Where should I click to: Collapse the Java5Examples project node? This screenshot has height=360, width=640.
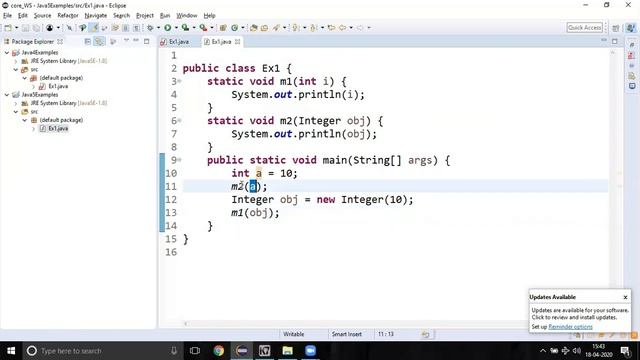[7, 95]
